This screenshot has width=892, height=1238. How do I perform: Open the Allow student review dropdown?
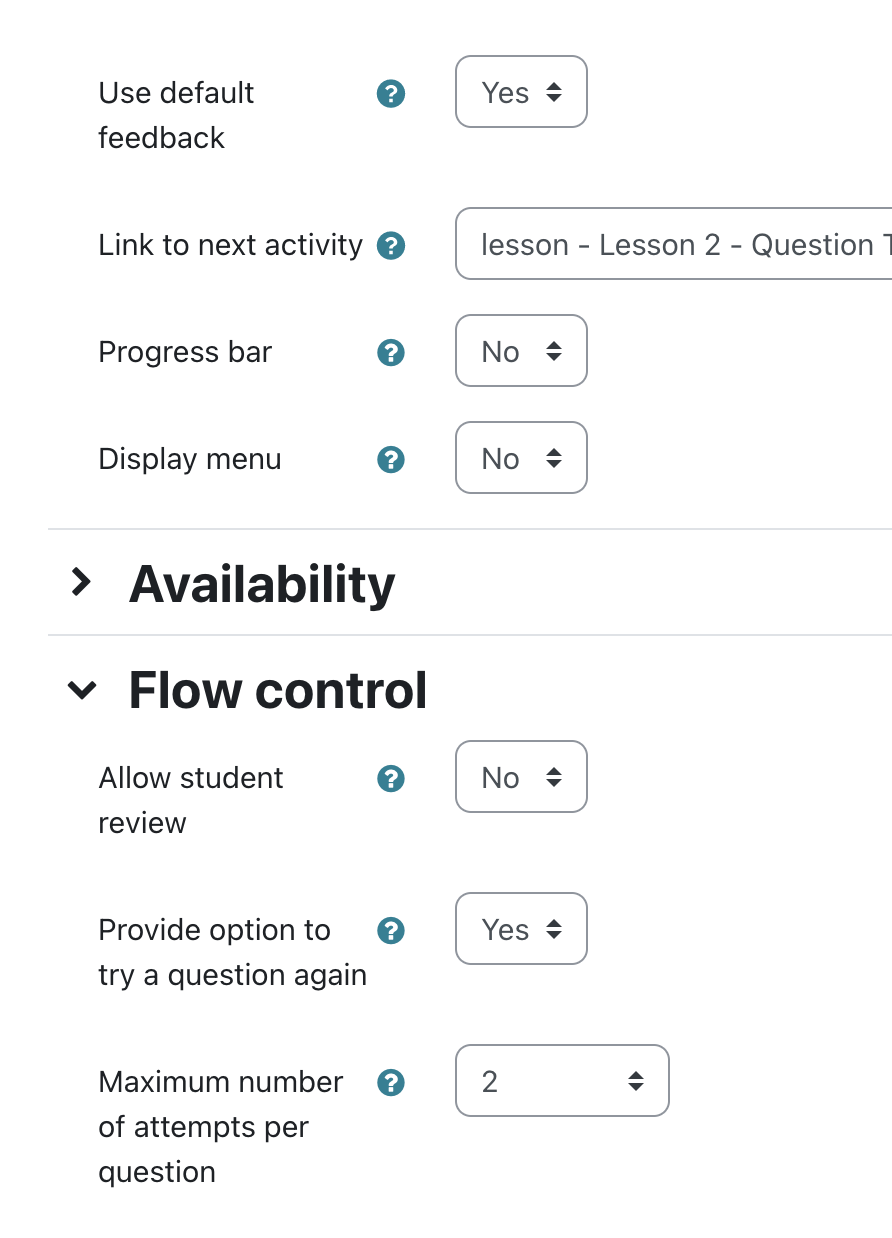point(521,777)
